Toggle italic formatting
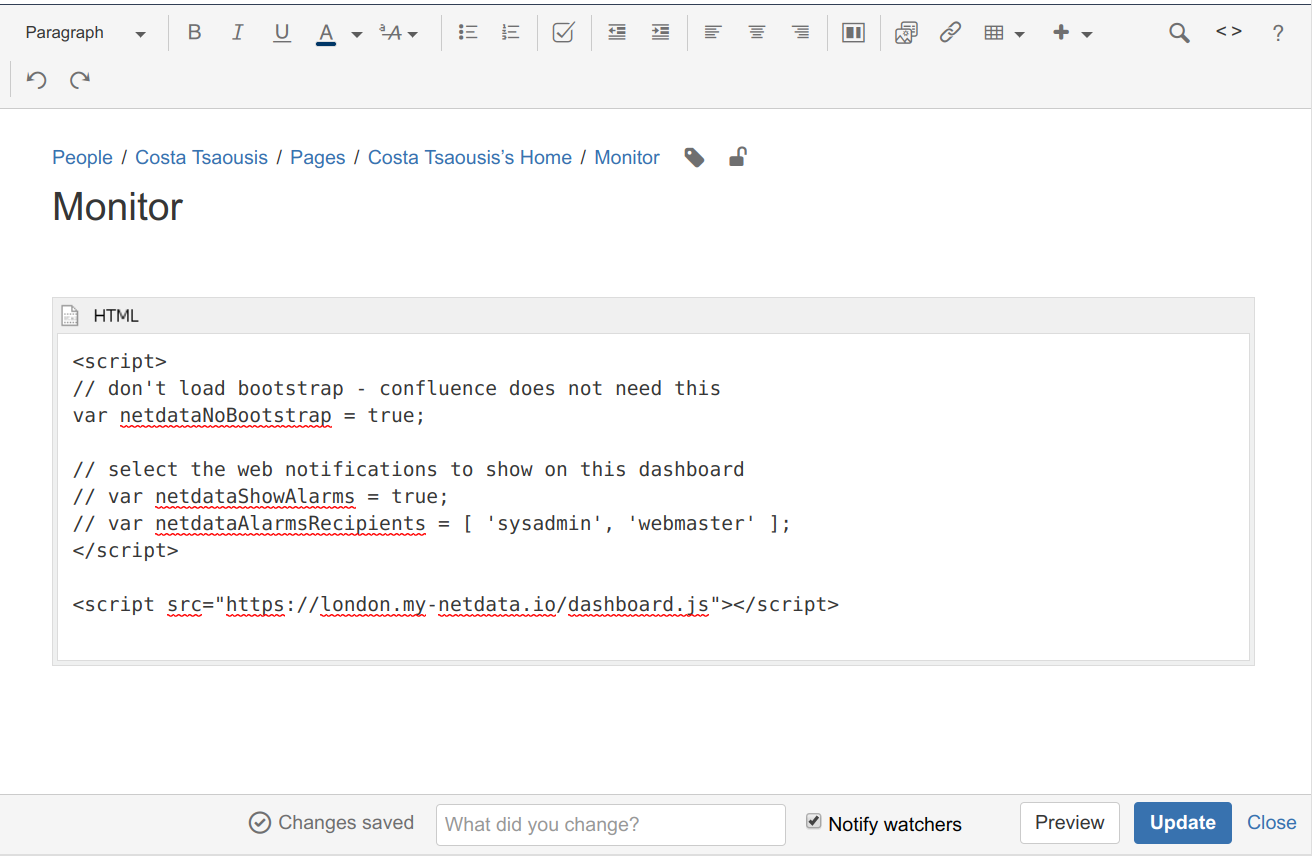This screenshot has height=856, width=1312. 238,33
